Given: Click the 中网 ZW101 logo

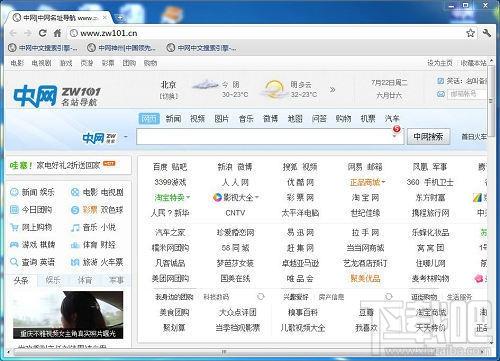Looking at the screenshot, I should point(57,96).
